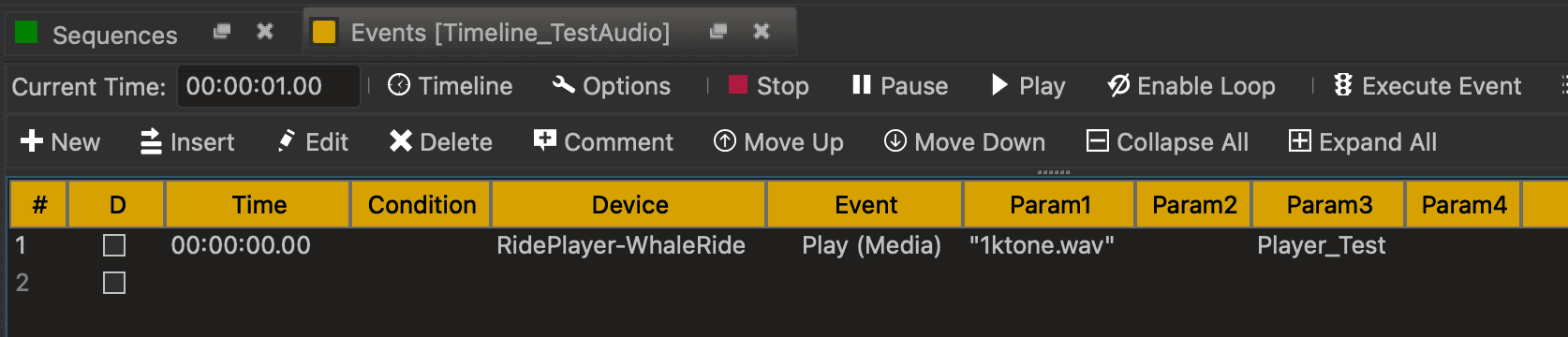Viewport: 1568px width, 337px height.
Task: Click the Current Time field
Action: point(268,86)
